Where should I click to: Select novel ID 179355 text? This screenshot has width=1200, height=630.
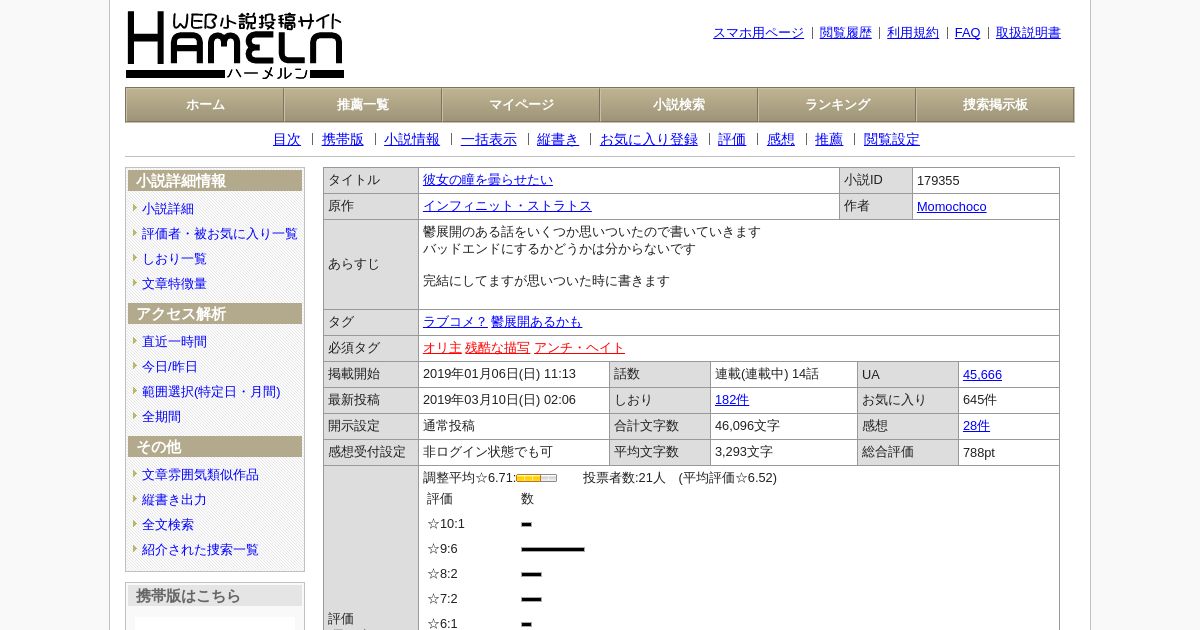point(938,181)
